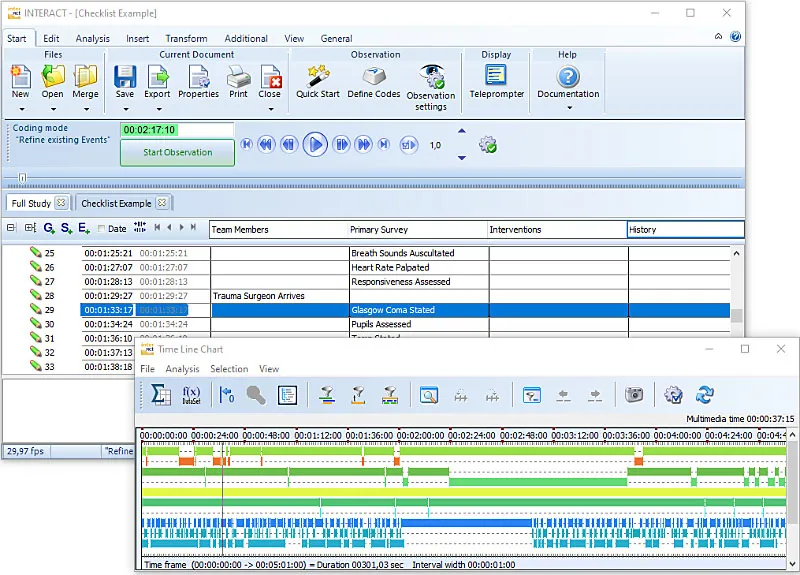This screenshot has height=575, width=800.
Task: Click the fast rewind button
Action: (x=266, y=145)
